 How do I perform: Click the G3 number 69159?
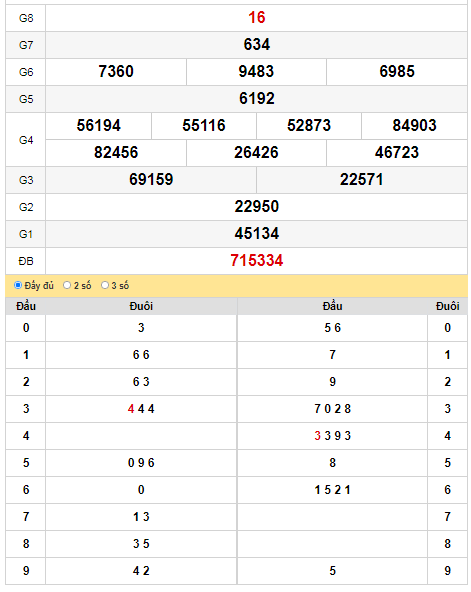[151, 180]
